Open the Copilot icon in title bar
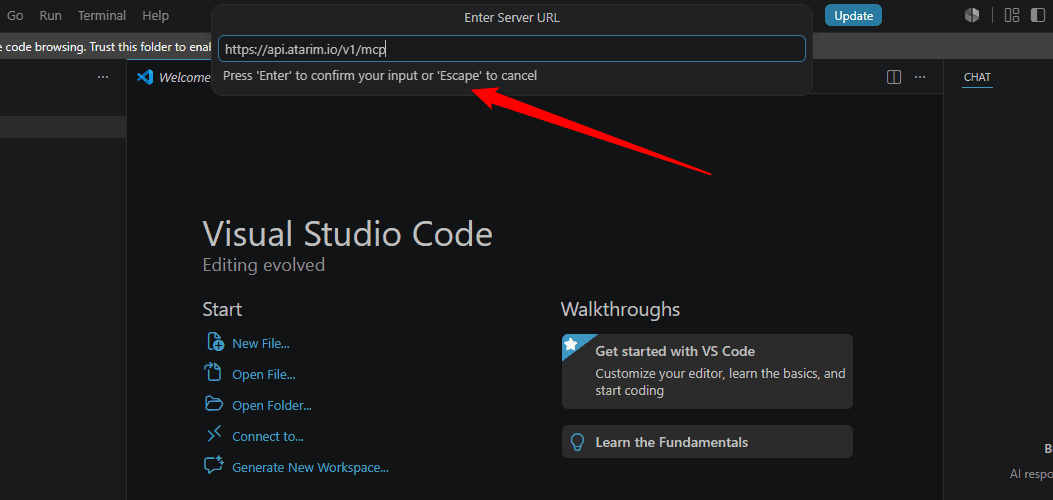This screenshot has width=1053, height=500. click(972, 15)
